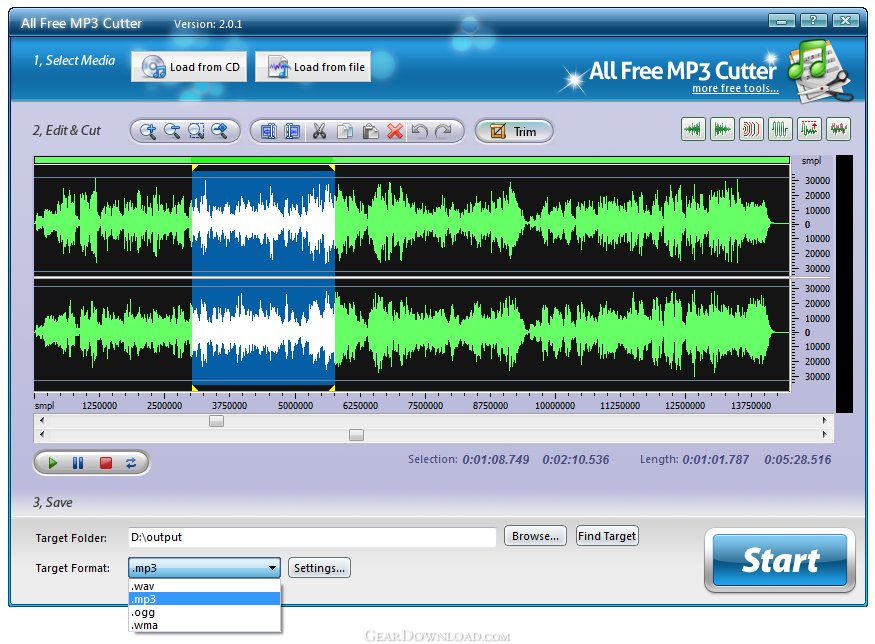The image size is (875, 644).
Task: Copy the selected audio region
Action: pos(345,131)
